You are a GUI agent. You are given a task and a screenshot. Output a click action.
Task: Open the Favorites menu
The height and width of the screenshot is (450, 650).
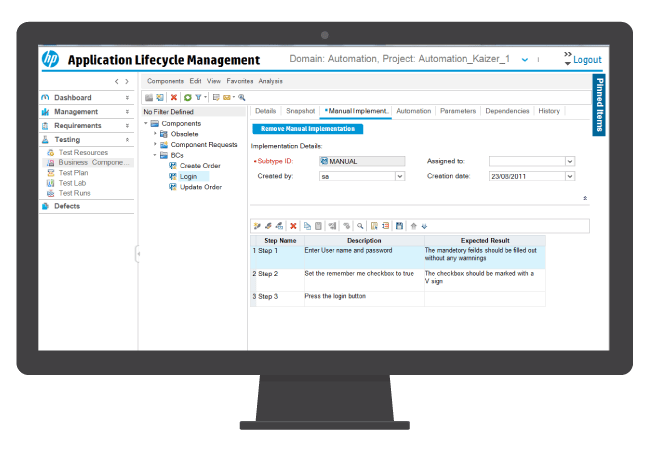[x=240, y=81]
